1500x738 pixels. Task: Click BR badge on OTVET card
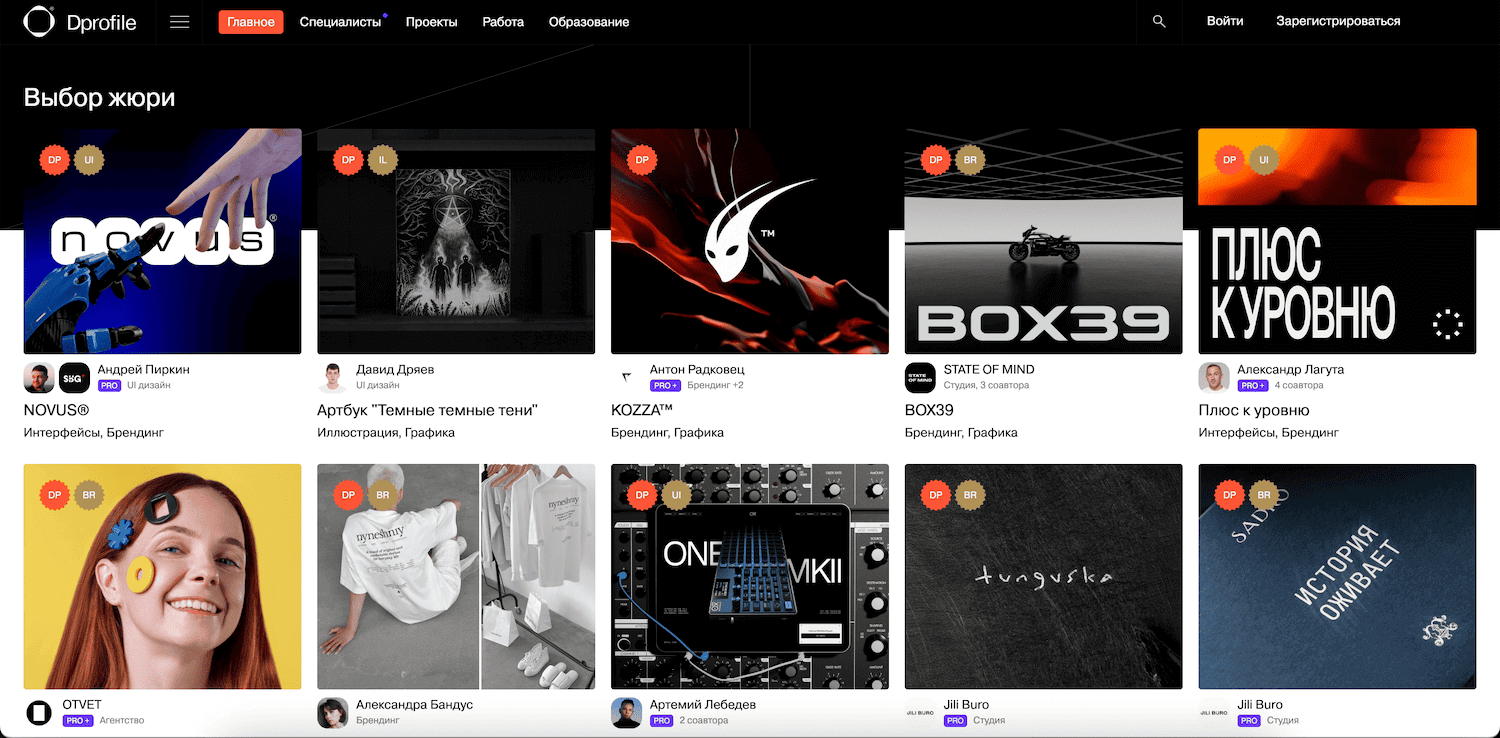pyautogui.click(x=89, y=494)
